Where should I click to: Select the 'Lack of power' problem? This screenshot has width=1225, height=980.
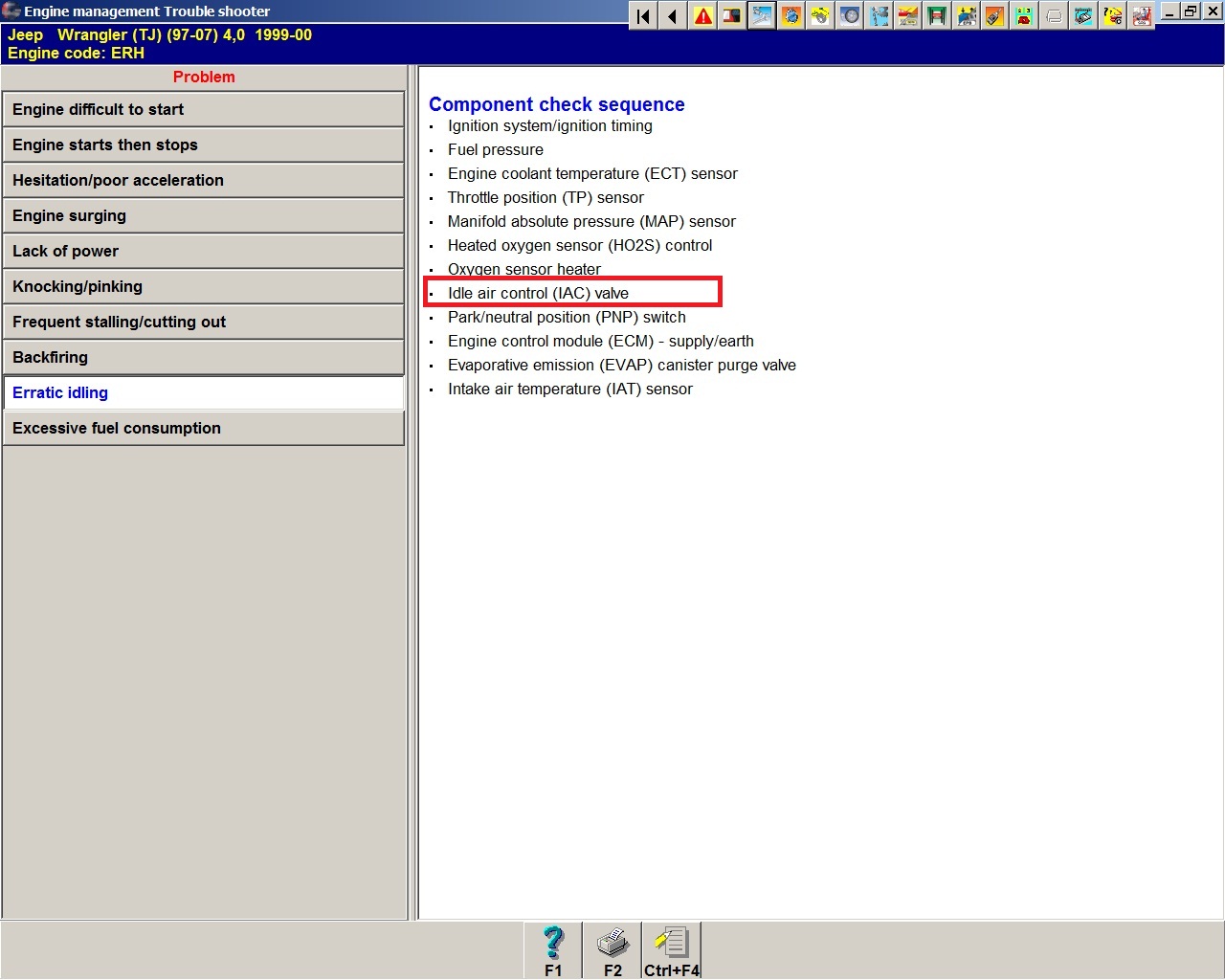203,252
